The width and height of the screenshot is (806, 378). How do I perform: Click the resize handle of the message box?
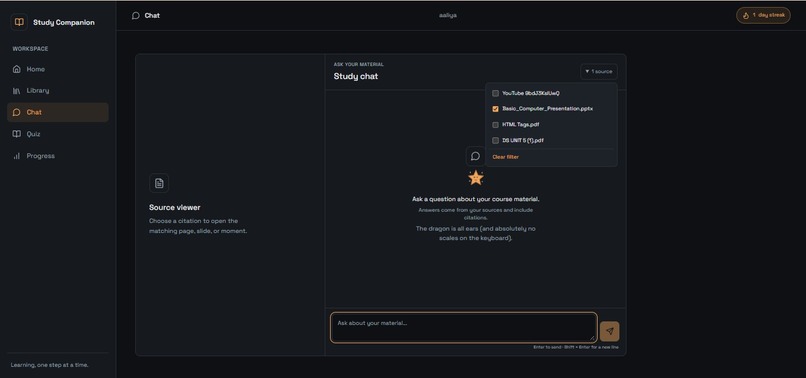[x=593, y=338]
